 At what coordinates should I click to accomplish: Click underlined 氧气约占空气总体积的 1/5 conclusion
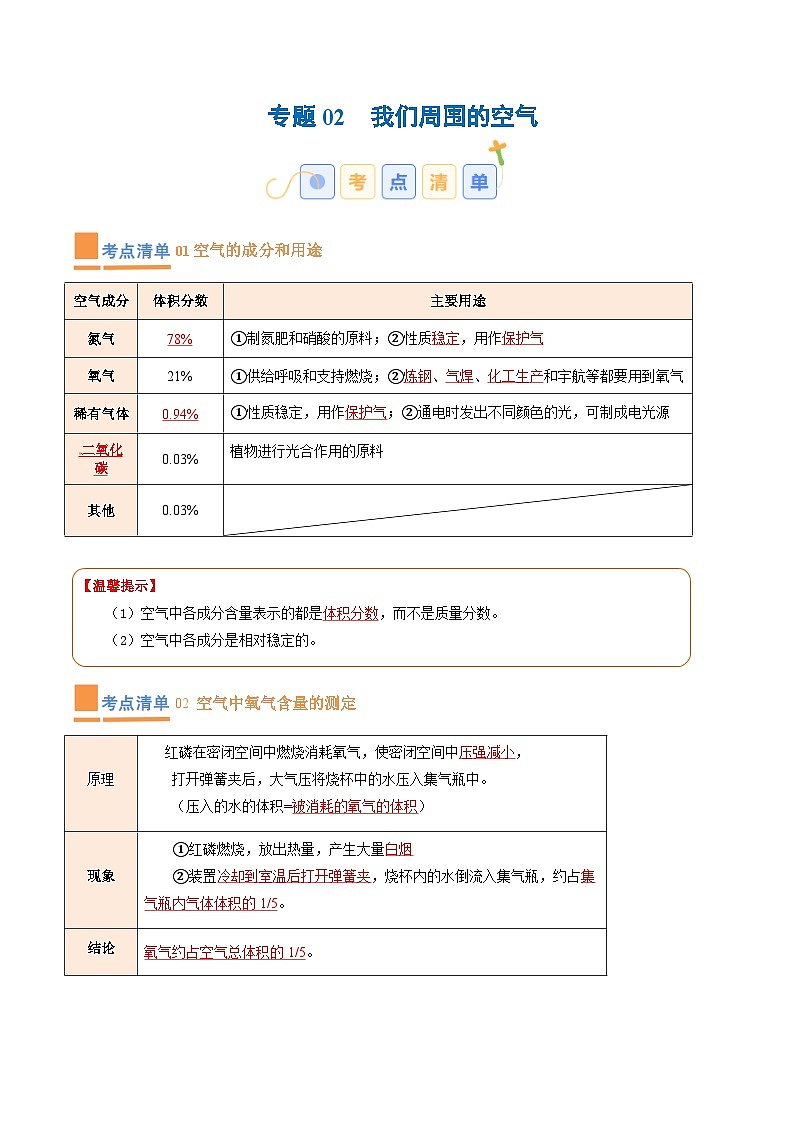click(225, 953)
